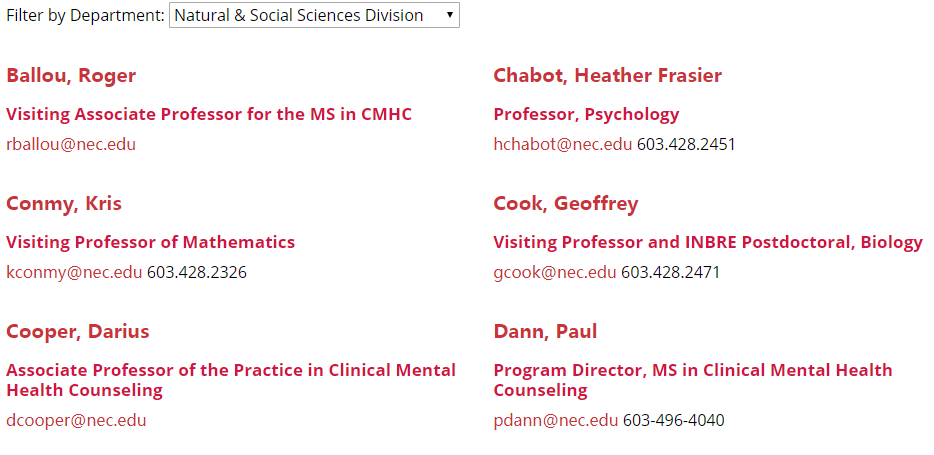Open Roger Ballou's profile name link
Screen dimensions: 934x455
(71, 76)
